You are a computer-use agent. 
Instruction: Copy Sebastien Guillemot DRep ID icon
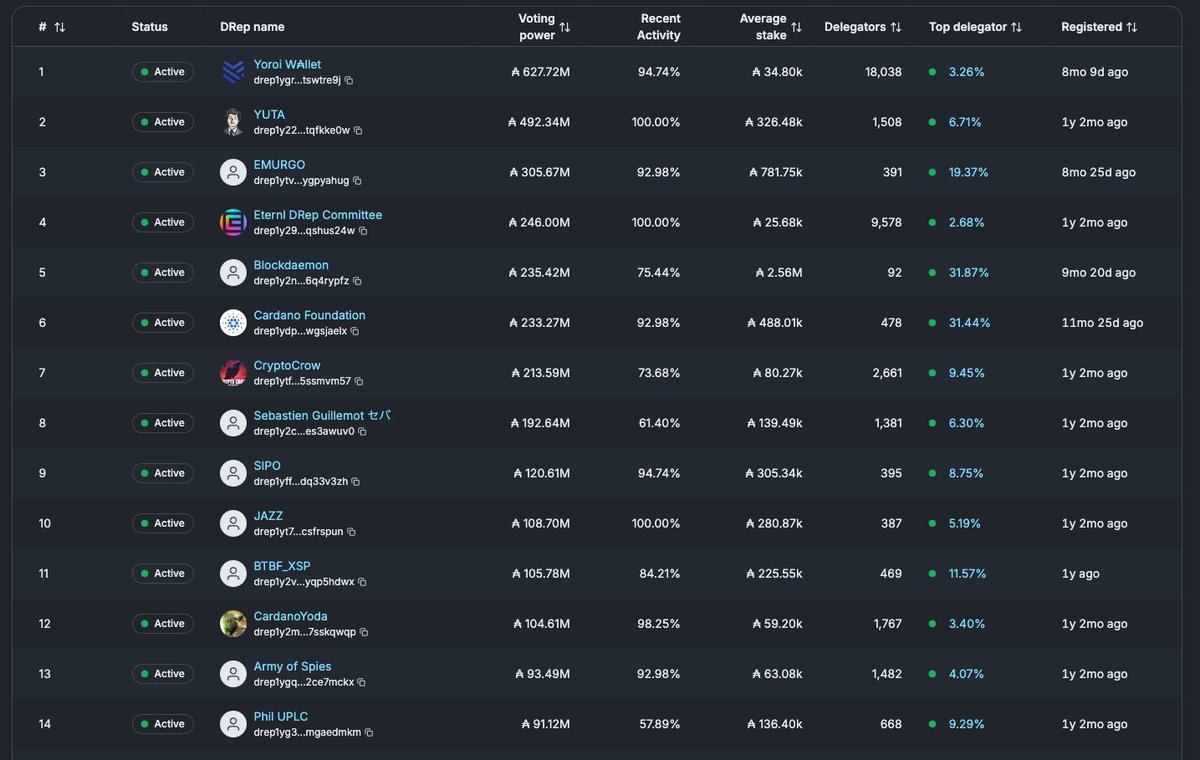point(362,432)
